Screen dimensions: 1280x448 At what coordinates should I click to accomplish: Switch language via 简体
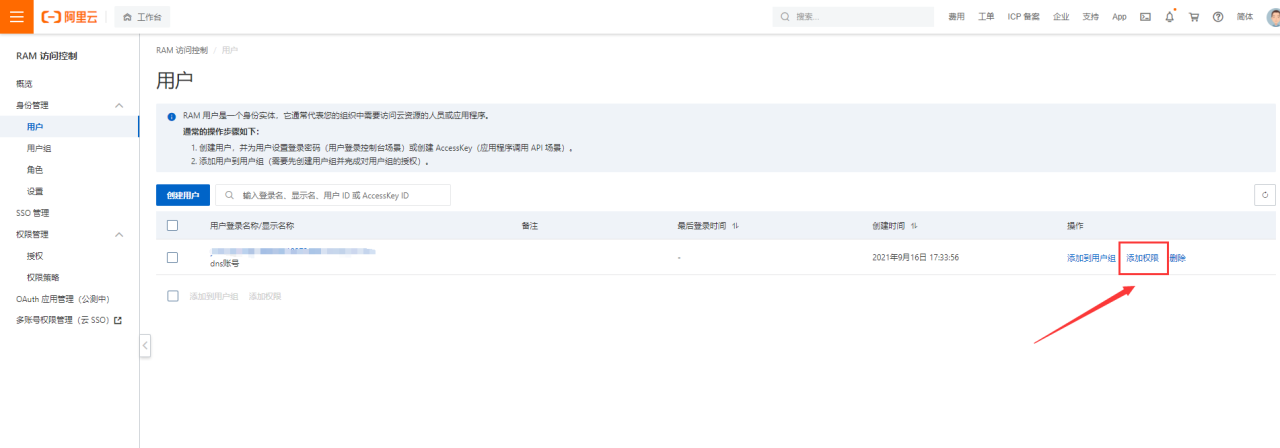[1245, 17]
